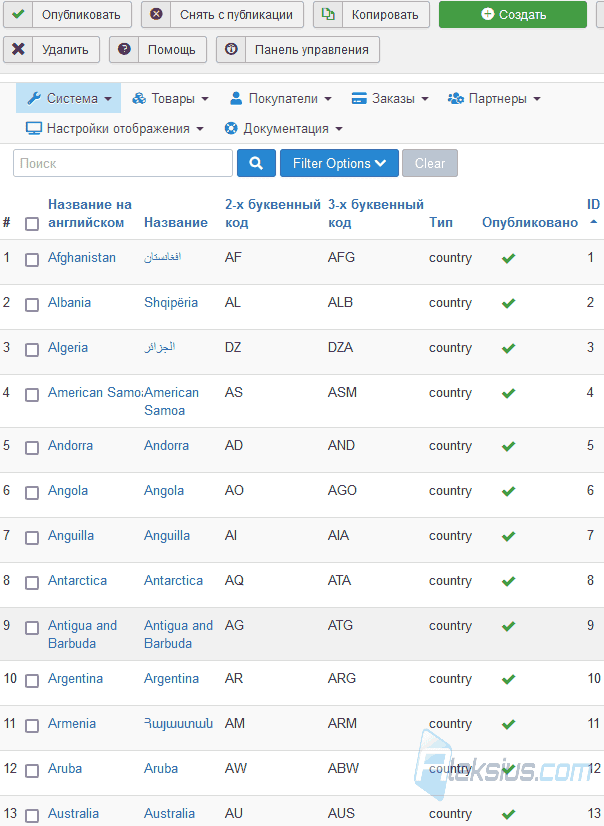Screen dimensions: 604x826
Task: Toggle published status of Angola
Action: coord(508,491)
